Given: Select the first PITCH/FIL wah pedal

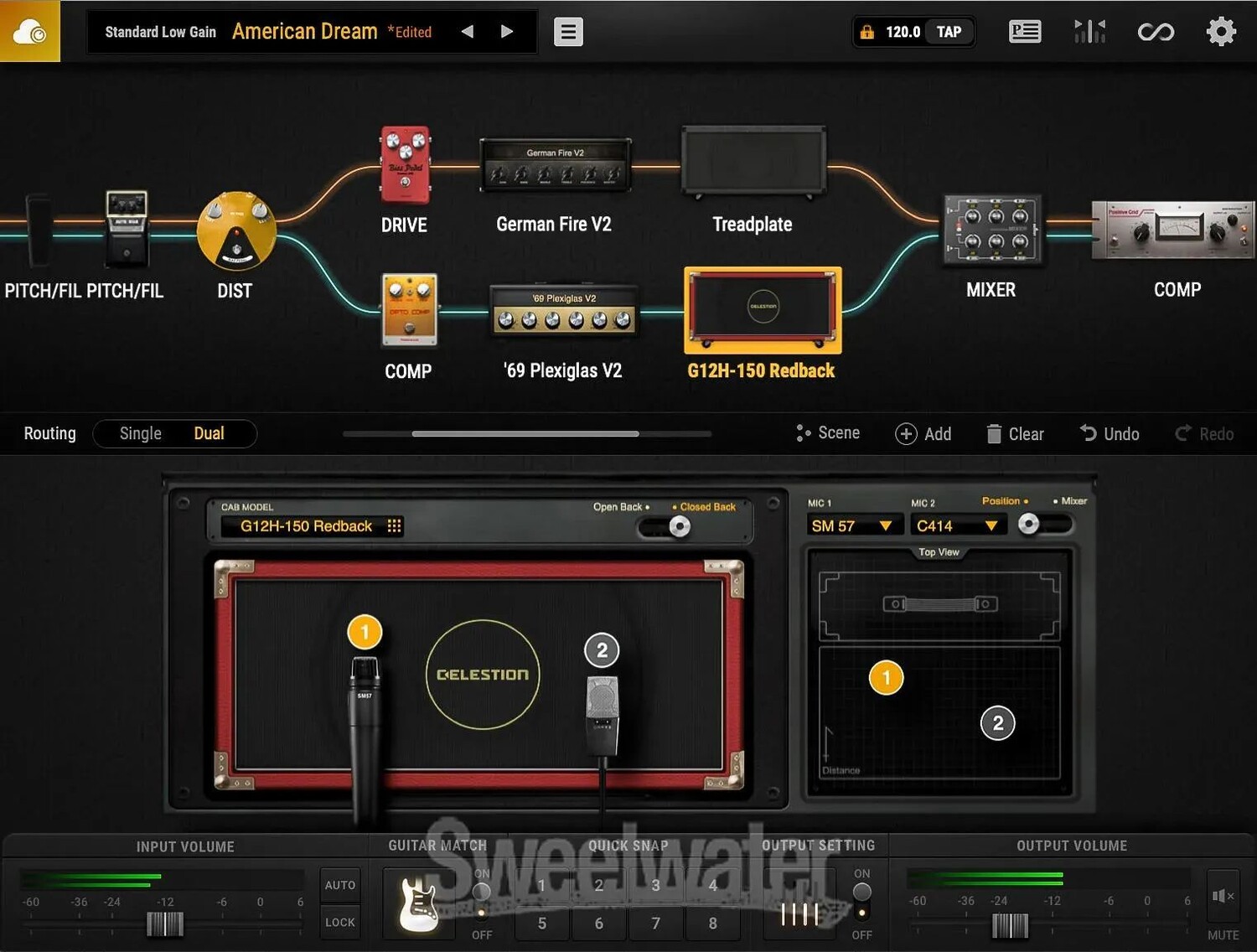Looking at the screenshot, I should coord(39,230).
